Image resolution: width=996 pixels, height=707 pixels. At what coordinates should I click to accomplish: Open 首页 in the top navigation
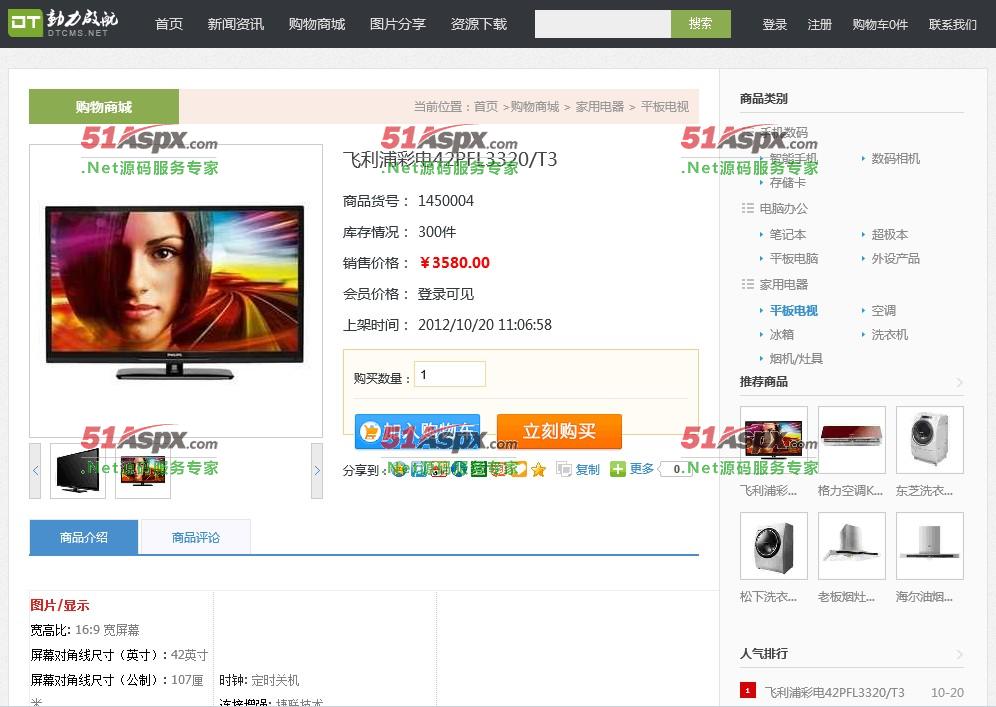pyautogui.click(x=169, y=24)
